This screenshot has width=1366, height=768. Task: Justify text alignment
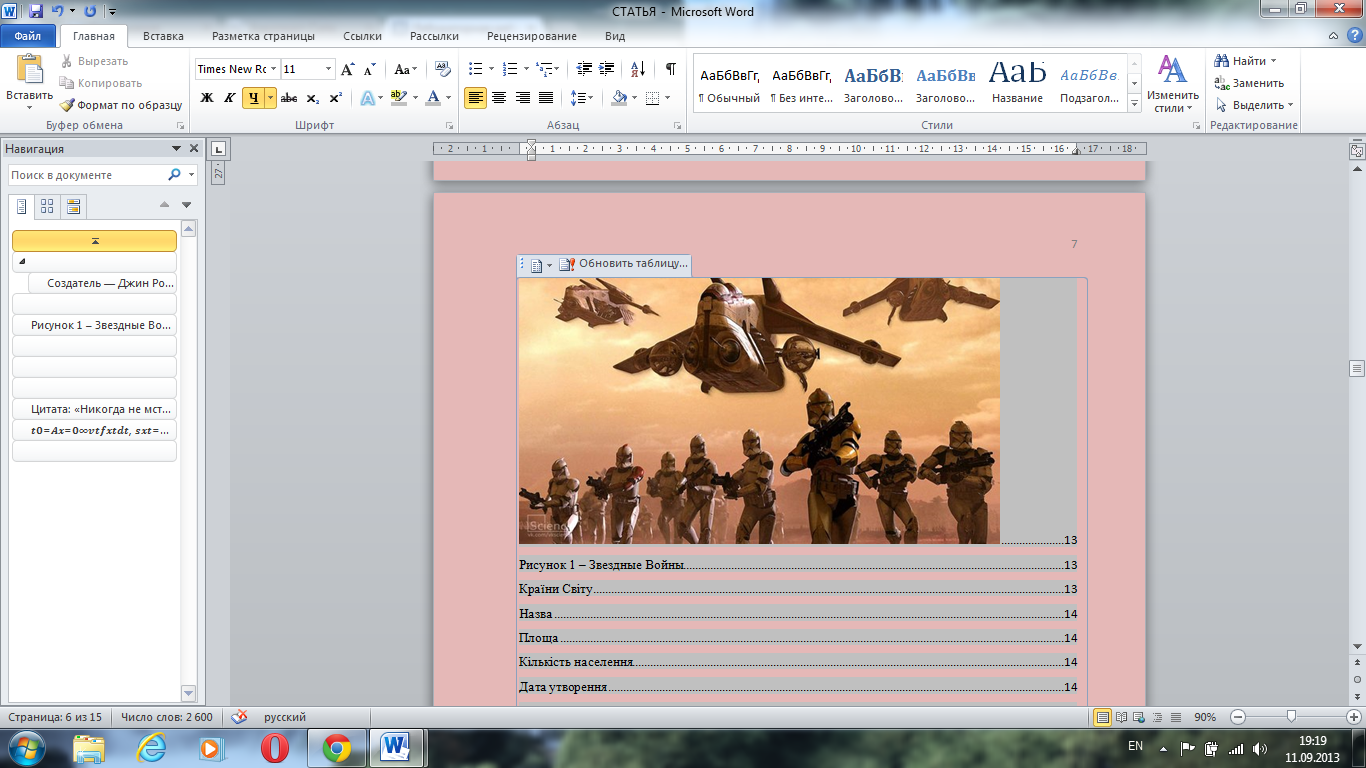click(x=545, y=98)
